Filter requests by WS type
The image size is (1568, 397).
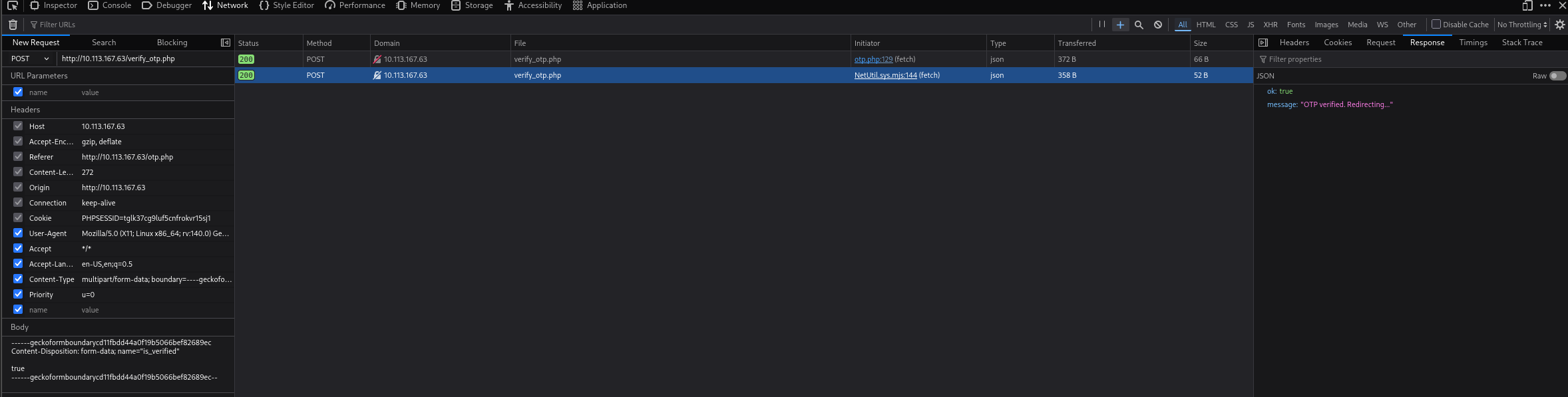tap(1382, 25)
